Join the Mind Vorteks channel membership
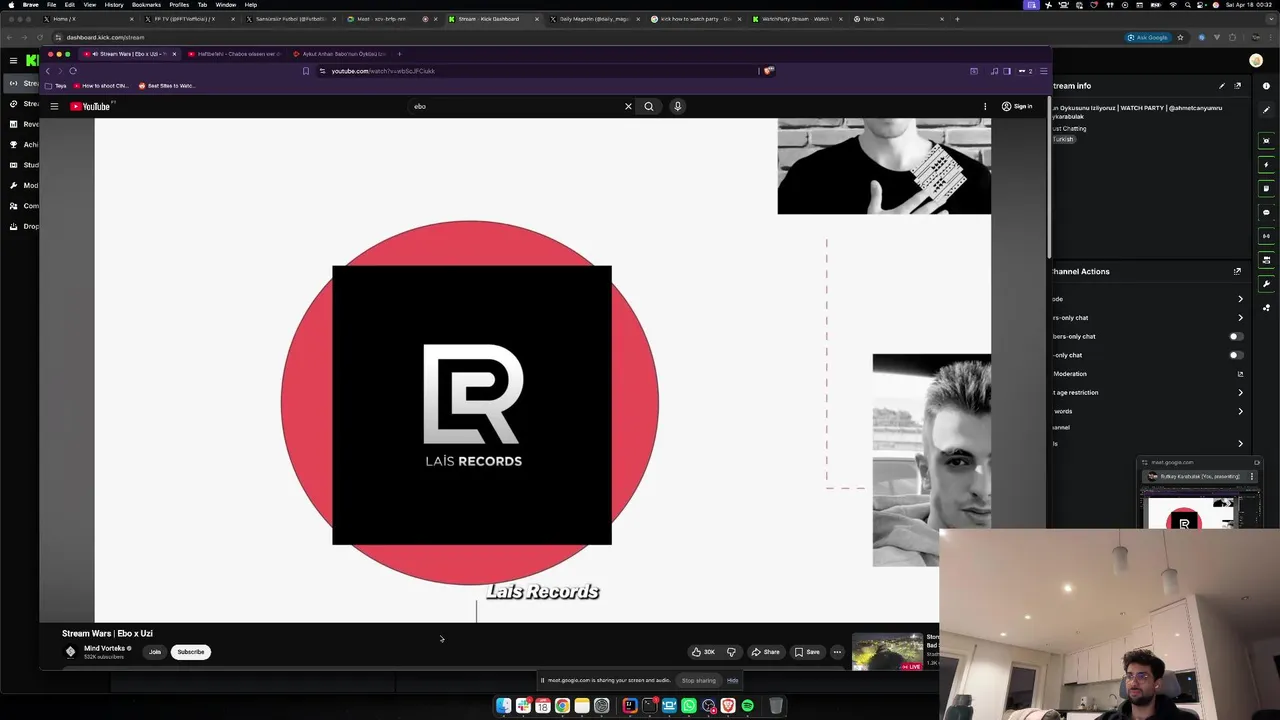Screen dimensions: 1280x720 (x=155, y=652)
